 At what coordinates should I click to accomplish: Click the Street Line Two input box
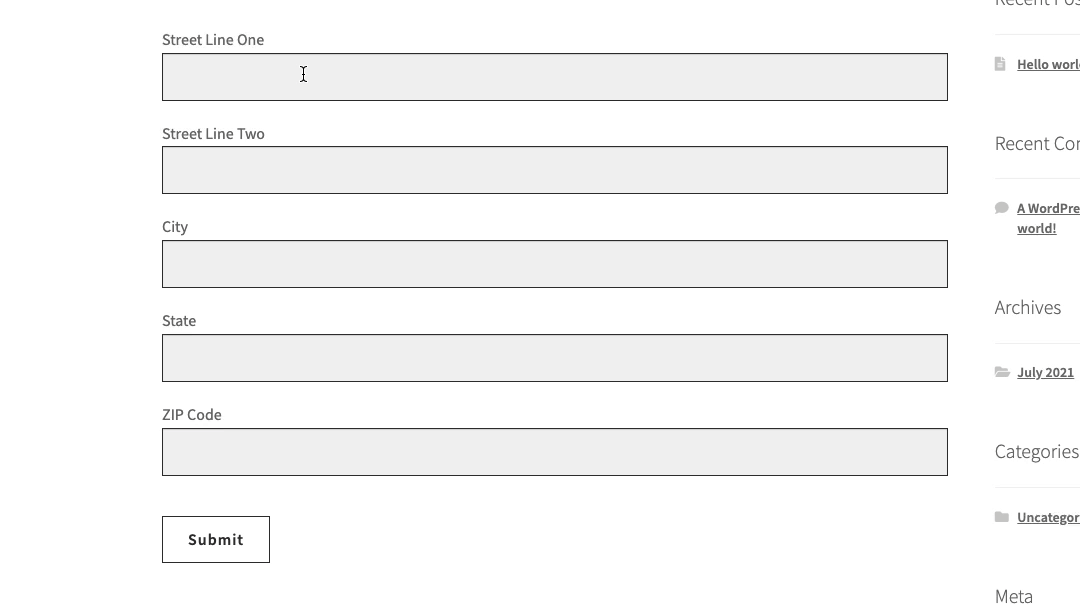[x=554, y=170]
